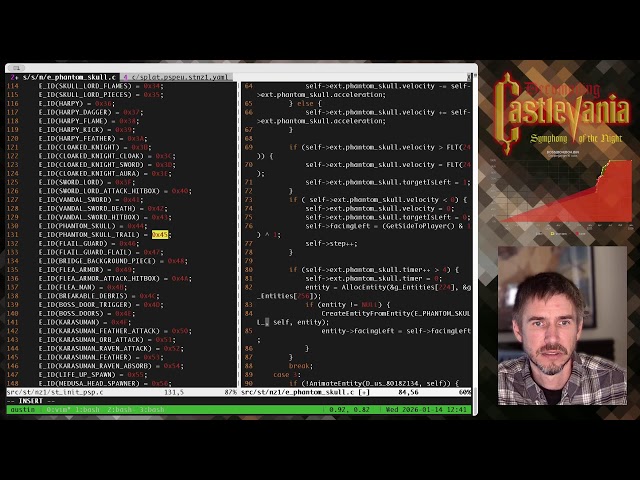Click the tmux session name austin
The width and height of the screenshot is (640, 480).
[23, 409]
